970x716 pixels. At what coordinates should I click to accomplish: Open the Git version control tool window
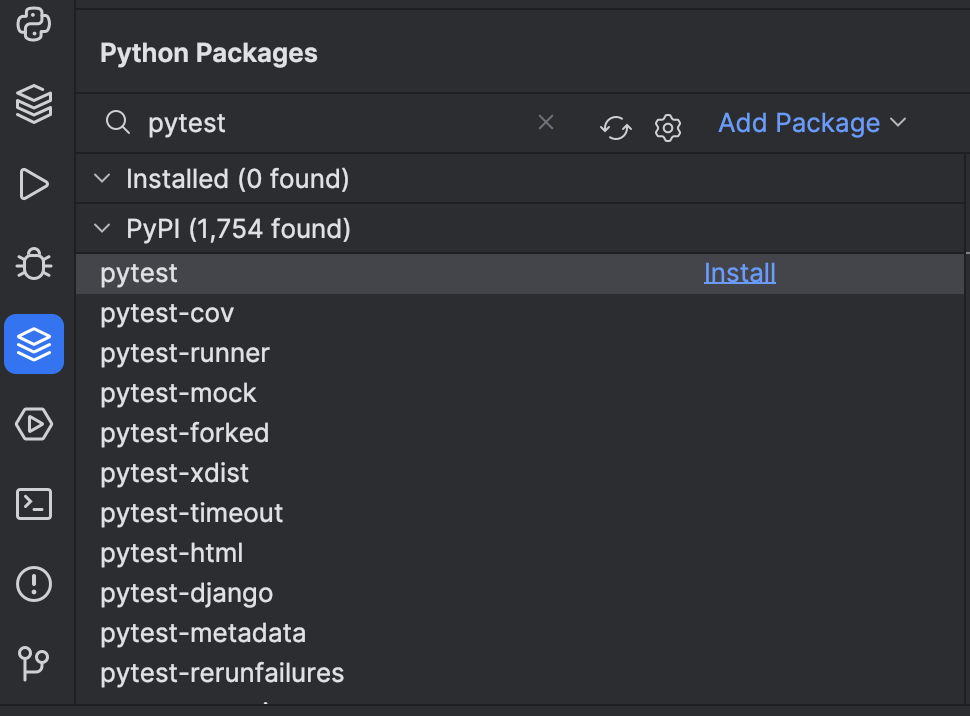point(35,664)
